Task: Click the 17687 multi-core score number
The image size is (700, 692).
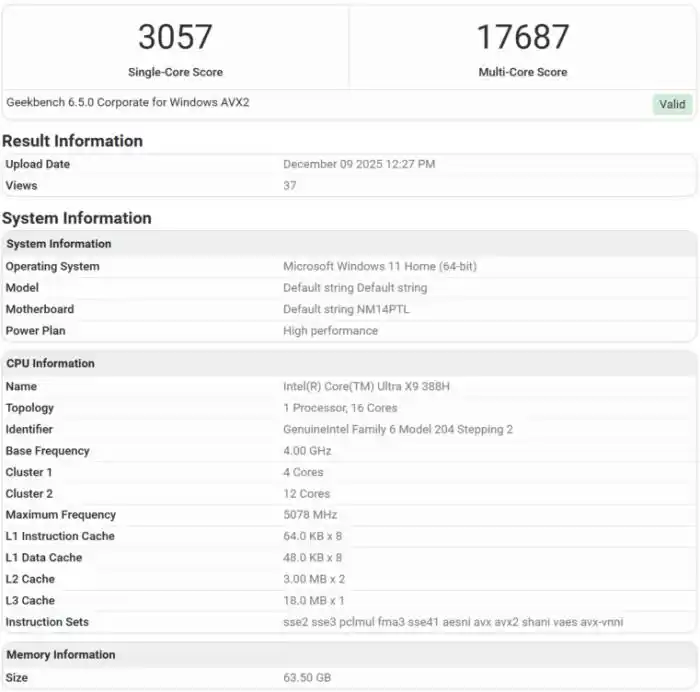Action: (x=522, y=37)
